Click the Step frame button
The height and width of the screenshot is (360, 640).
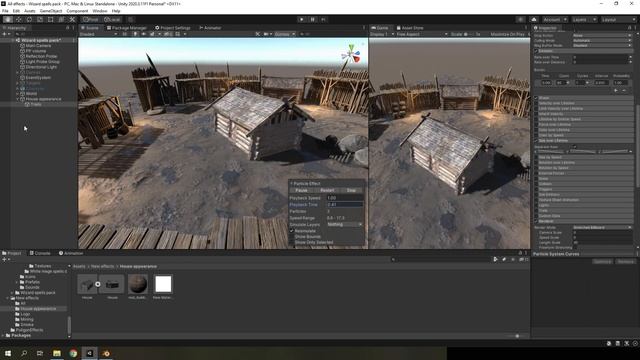(323, 19)
